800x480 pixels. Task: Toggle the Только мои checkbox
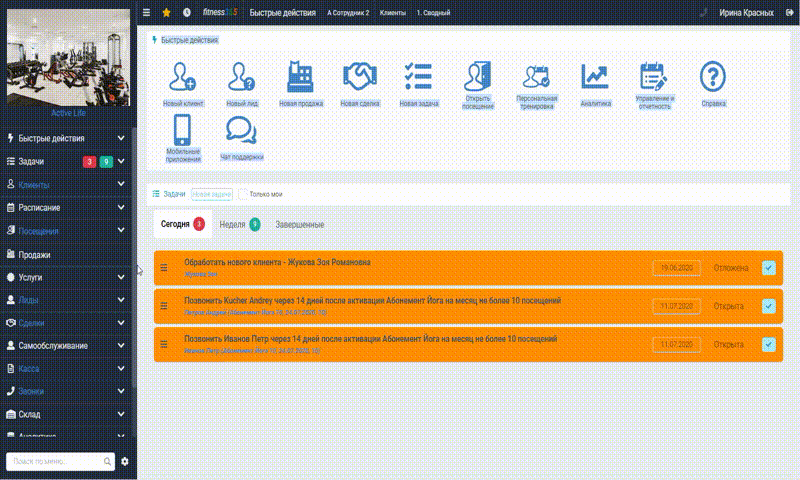tap(243, 193)
